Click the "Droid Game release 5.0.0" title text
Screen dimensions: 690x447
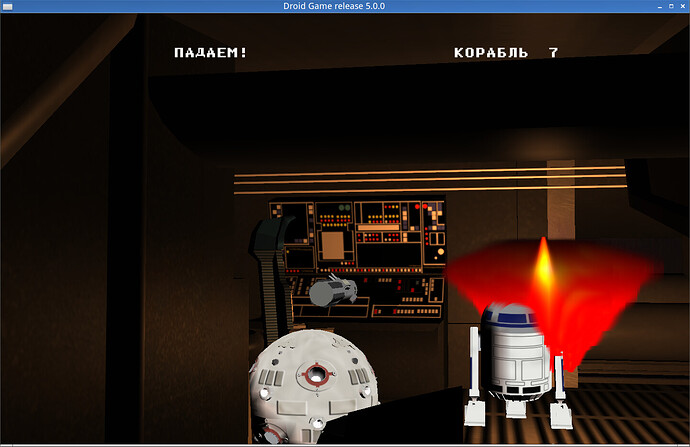(344, 7)
